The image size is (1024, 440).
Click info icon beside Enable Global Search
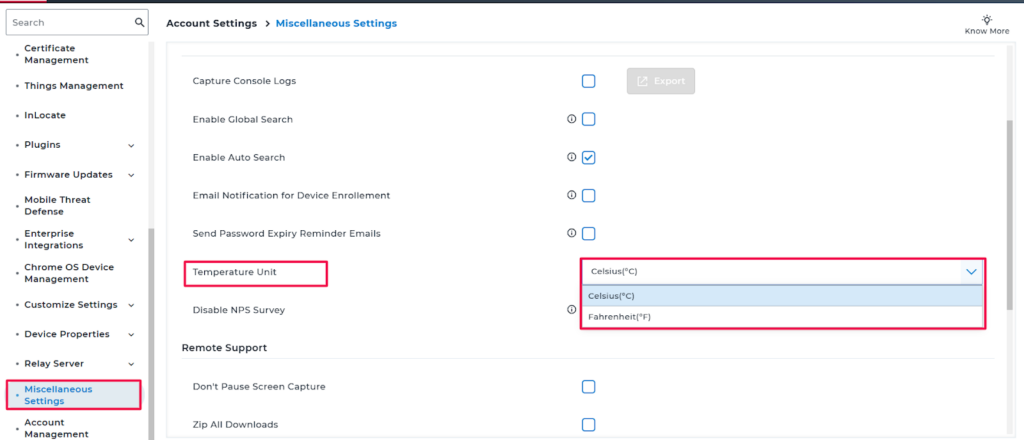coord(572,119)
